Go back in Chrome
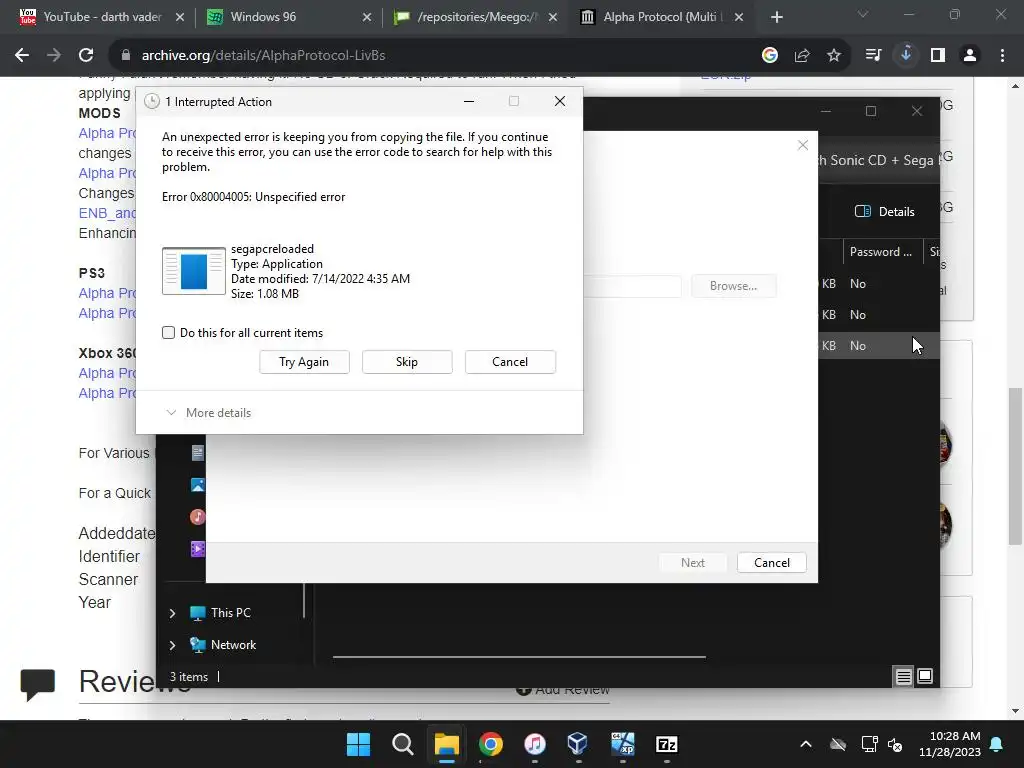 (x=22, y=56)
